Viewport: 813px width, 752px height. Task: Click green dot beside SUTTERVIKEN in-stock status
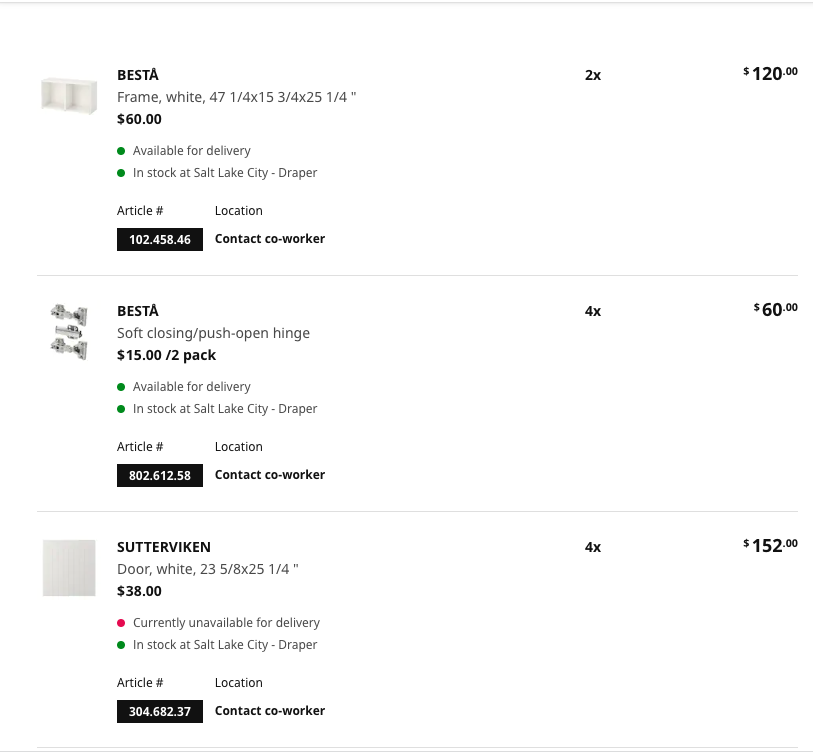121,645
